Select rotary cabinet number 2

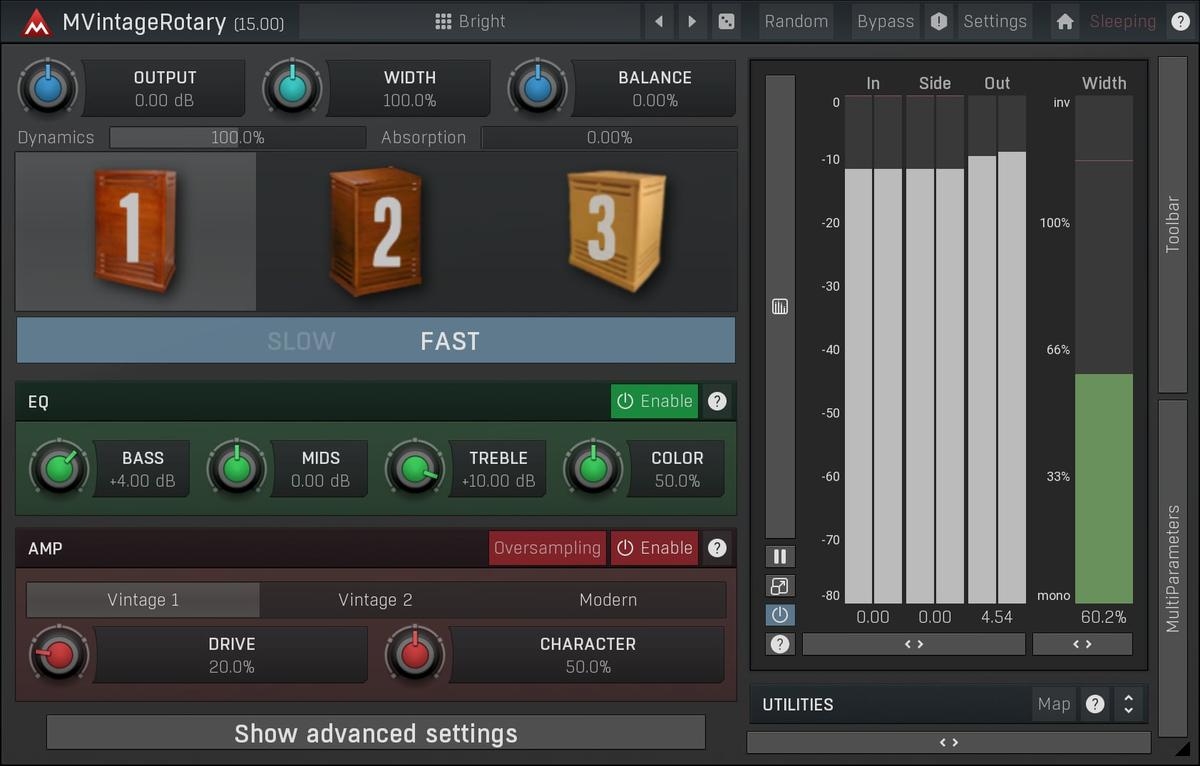(x=376, y=231)
